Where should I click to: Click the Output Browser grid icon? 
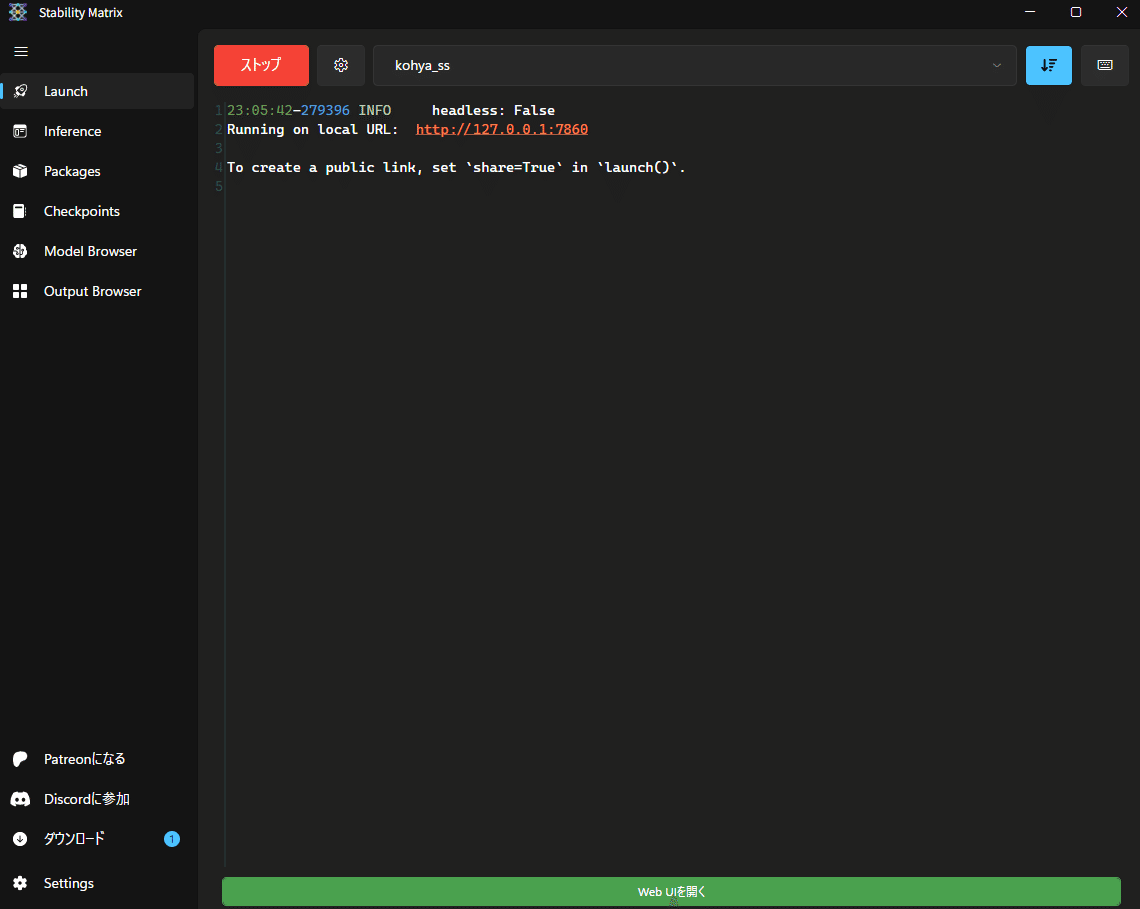[20, 291]
